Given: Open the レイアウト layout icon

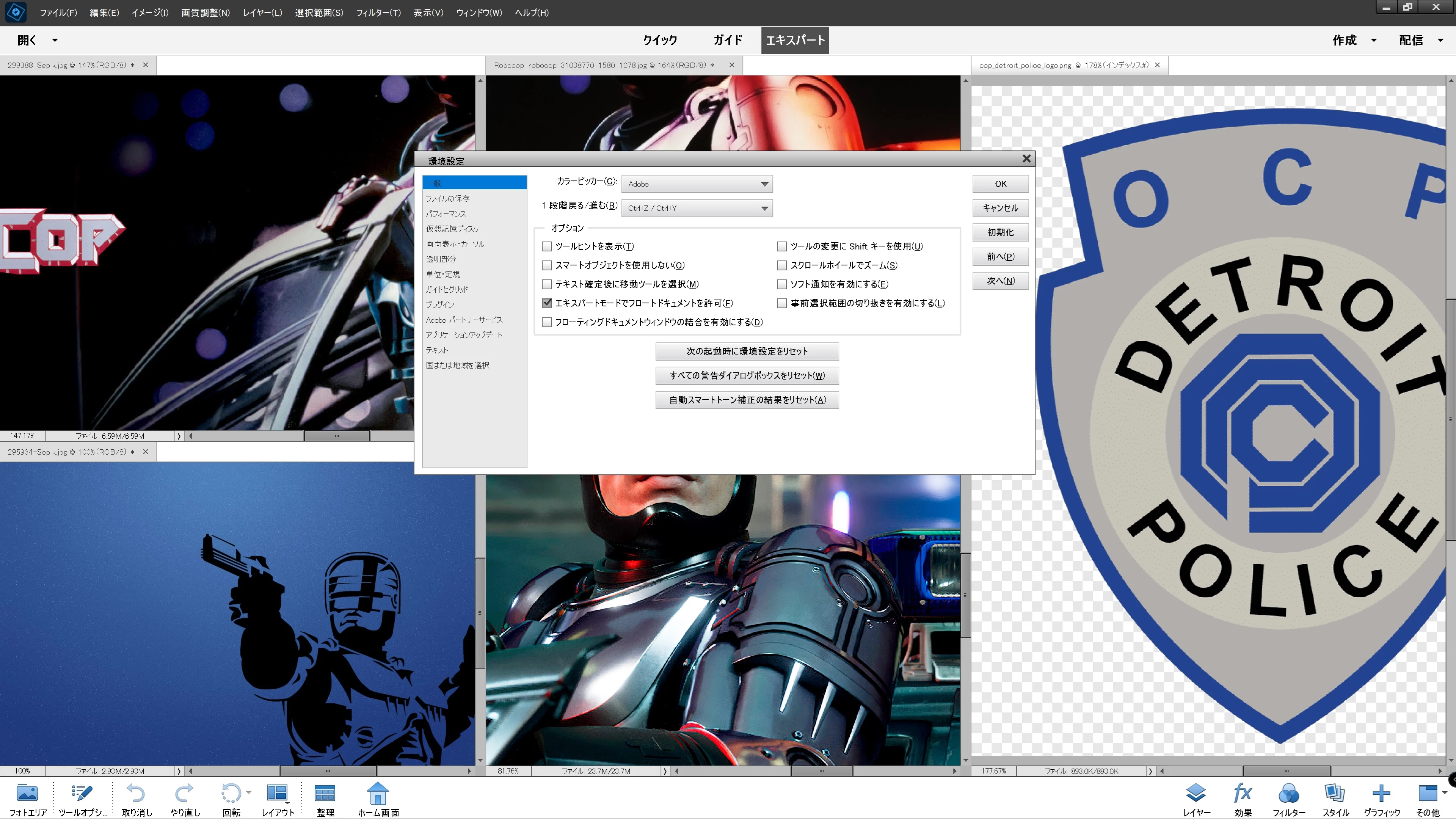Looking at the screenshot, I should (x=277, y=794).
